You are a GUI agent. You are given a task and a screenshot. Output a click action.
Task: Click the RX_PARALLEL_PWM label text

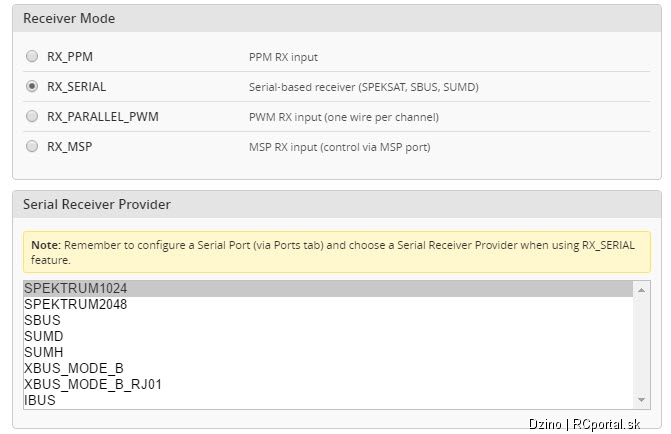point(103,116)
